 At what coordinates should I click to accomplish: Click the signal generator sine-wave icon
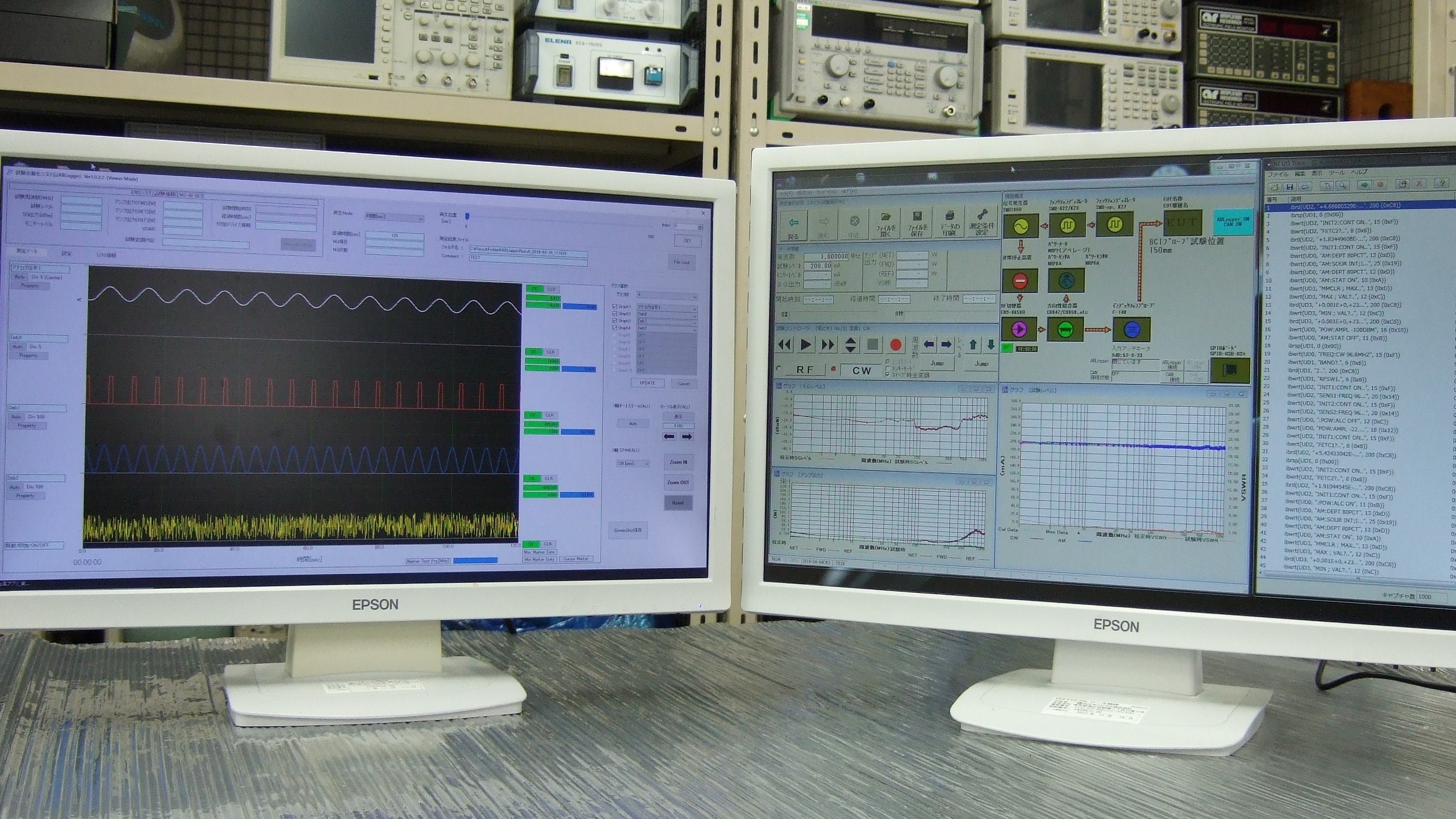(1021, 226)
